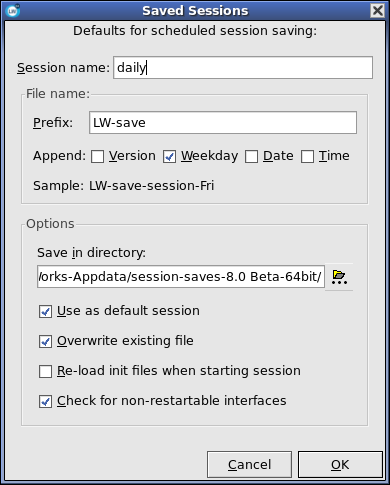Tick the Date append checkbox
Viewport: 390px width, 485px height.
click(251, 156)
